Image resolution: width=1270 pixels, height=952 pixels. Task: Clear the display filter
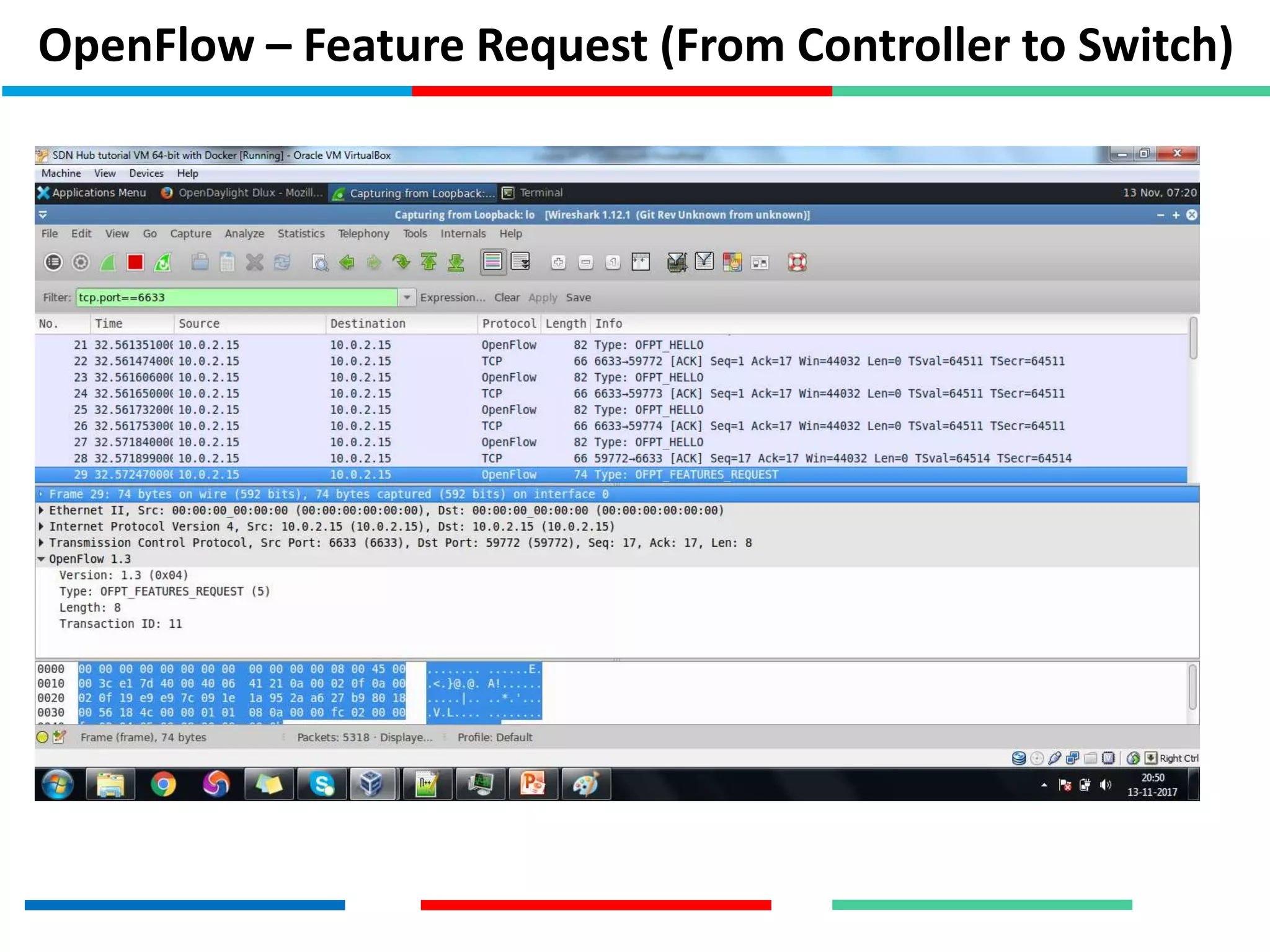(x=507, y=297)
